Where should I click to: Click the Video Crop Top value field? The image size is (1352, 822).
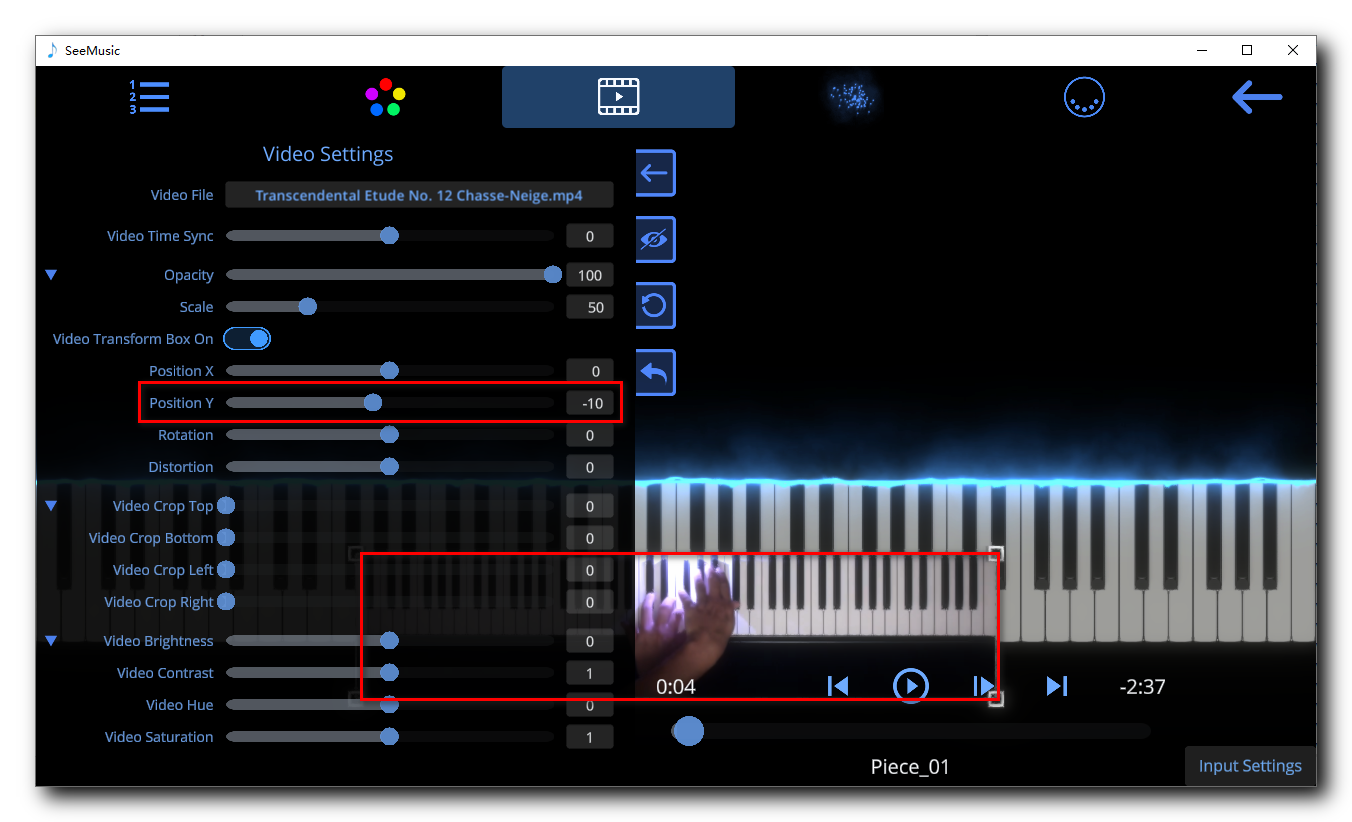[590, 506]
